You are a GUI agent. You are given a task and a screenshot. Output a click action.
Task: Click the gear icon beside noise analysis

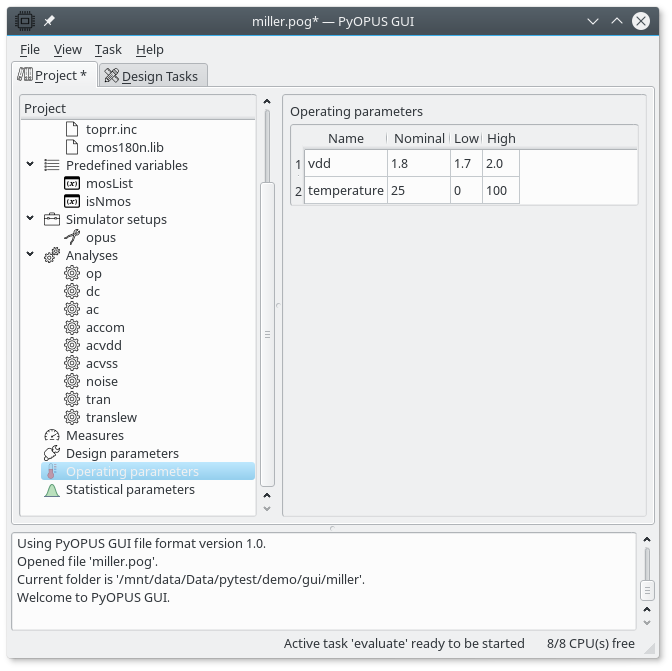point(72,382)
